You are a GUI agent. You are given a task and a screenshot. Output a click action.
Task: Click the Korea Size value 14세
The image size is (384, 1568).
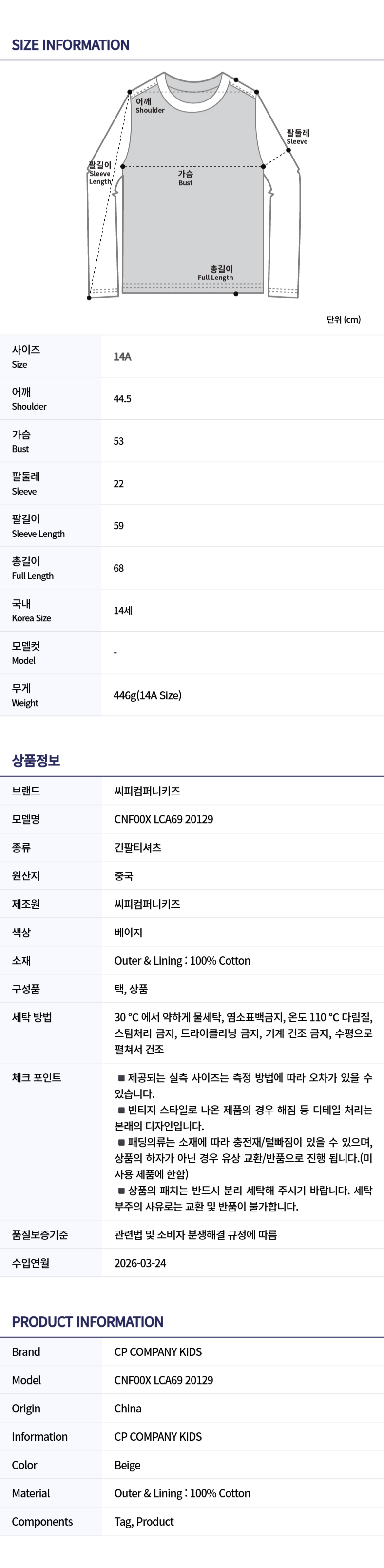click(123, 610)
